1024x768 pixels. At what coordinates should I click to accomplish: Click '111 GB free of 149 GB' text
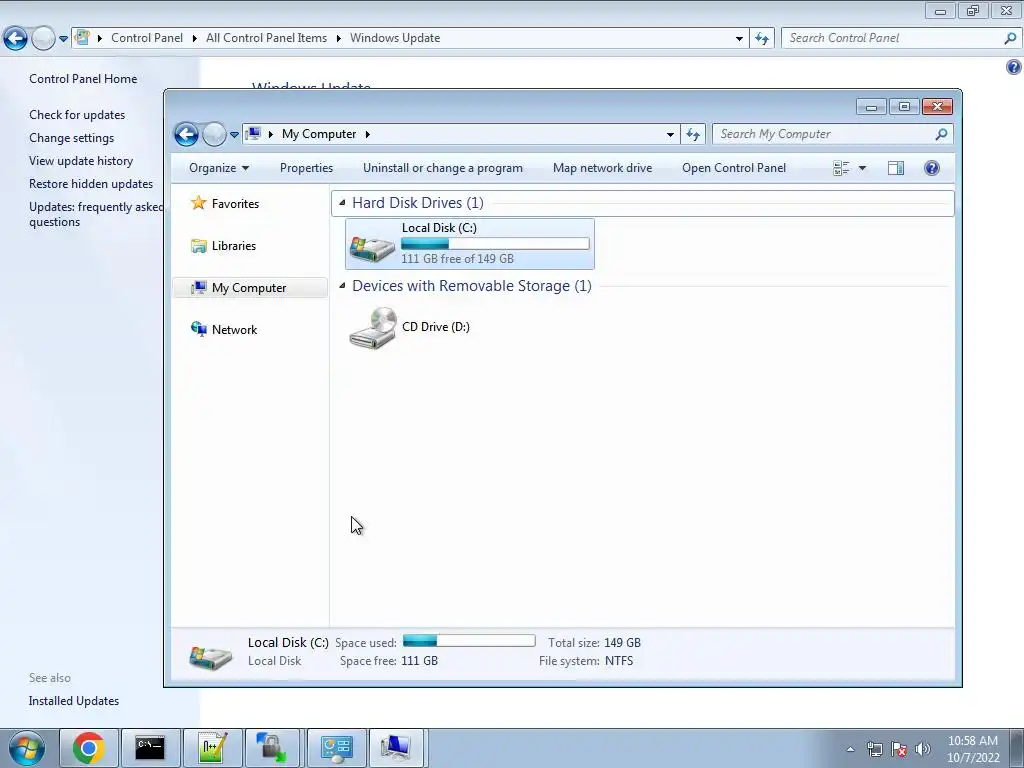click(x=457, y=259)
